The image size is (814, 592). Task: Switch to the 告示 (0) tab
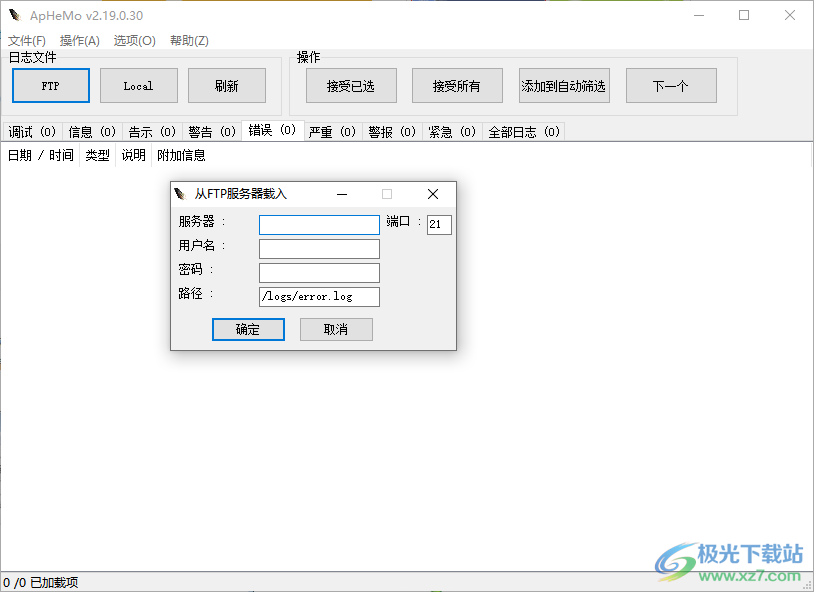152,132
